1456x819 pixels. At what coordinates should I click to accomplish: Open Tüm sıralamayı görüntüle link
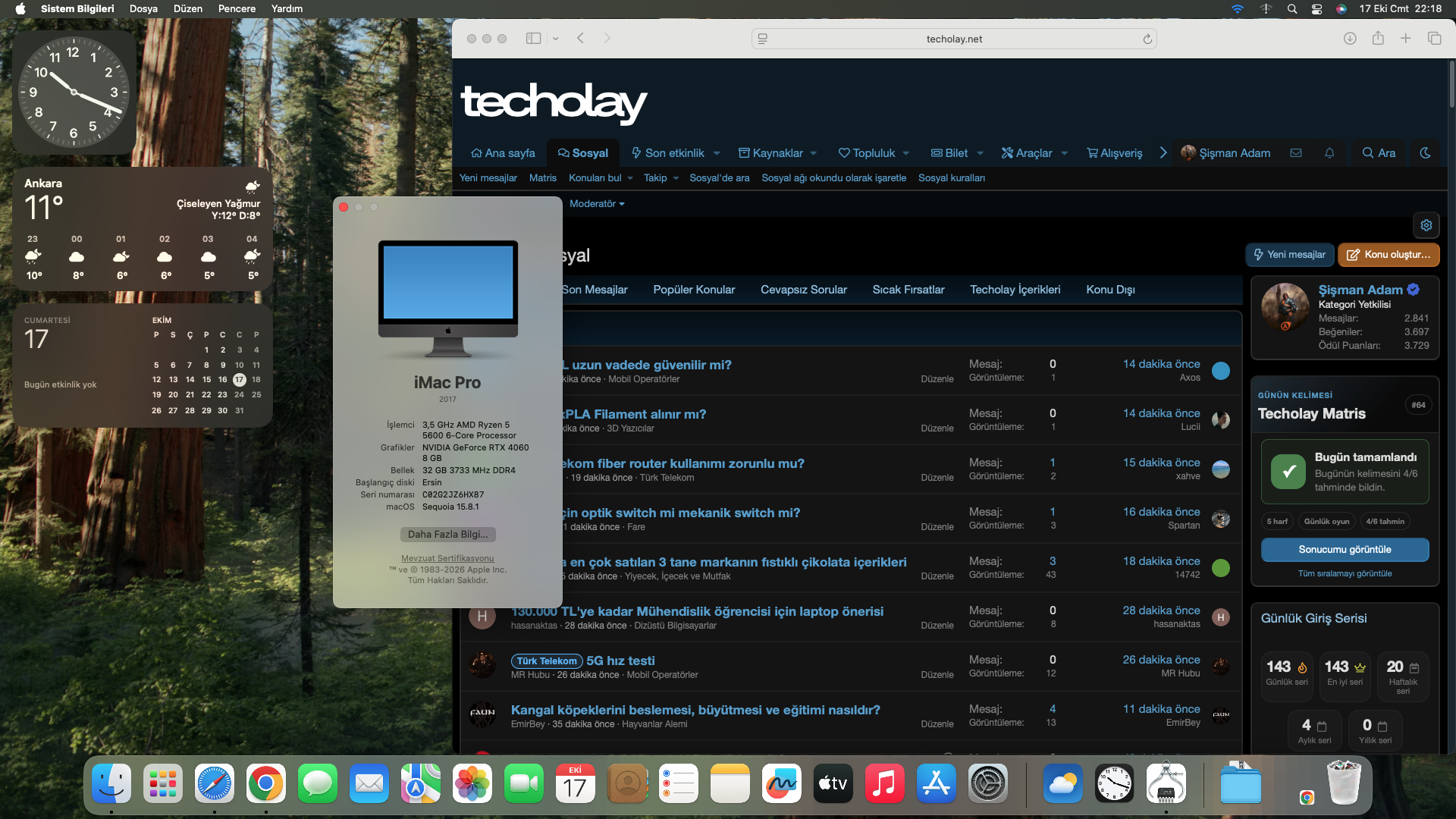(1345, 574)
